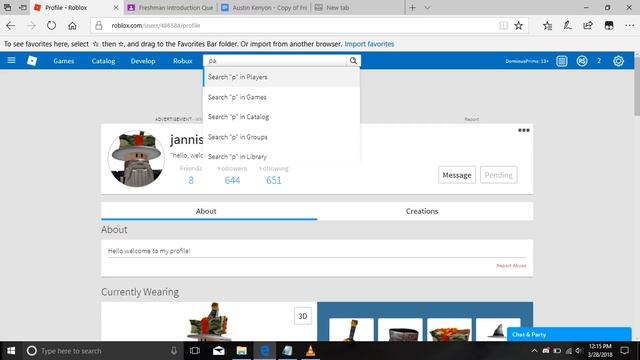Viewport: 640px width, 360px height.
Task: Select Search "p" in Games suggestion
Action: 281,97
